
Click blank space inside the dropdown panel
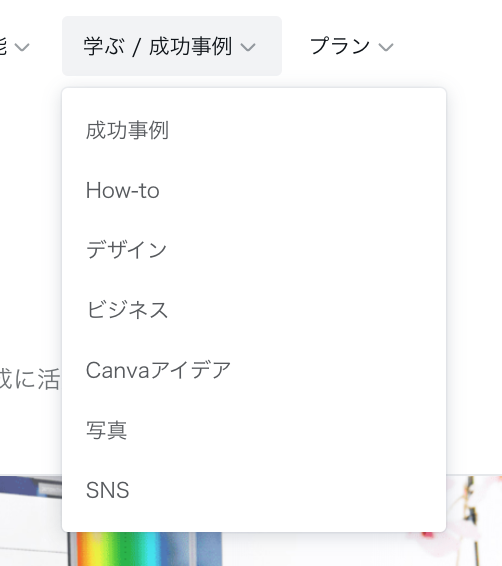point(325,253)
